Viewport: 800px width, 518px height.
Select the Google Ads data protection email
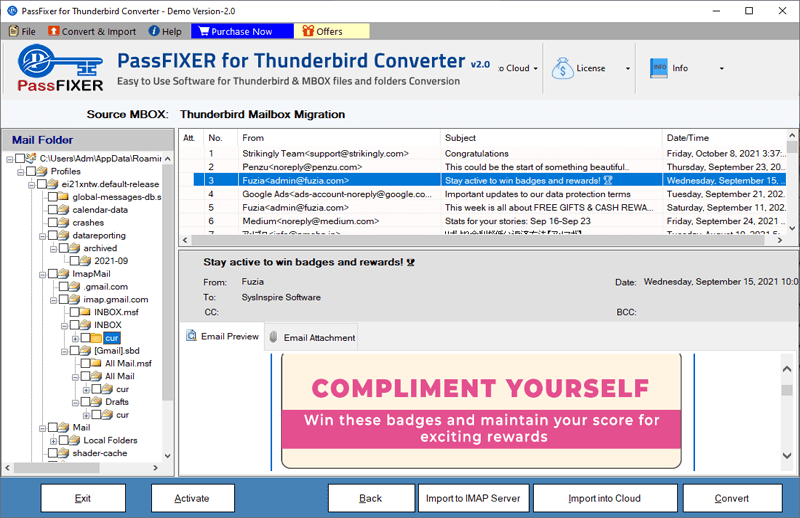click(x=483, y=194)
